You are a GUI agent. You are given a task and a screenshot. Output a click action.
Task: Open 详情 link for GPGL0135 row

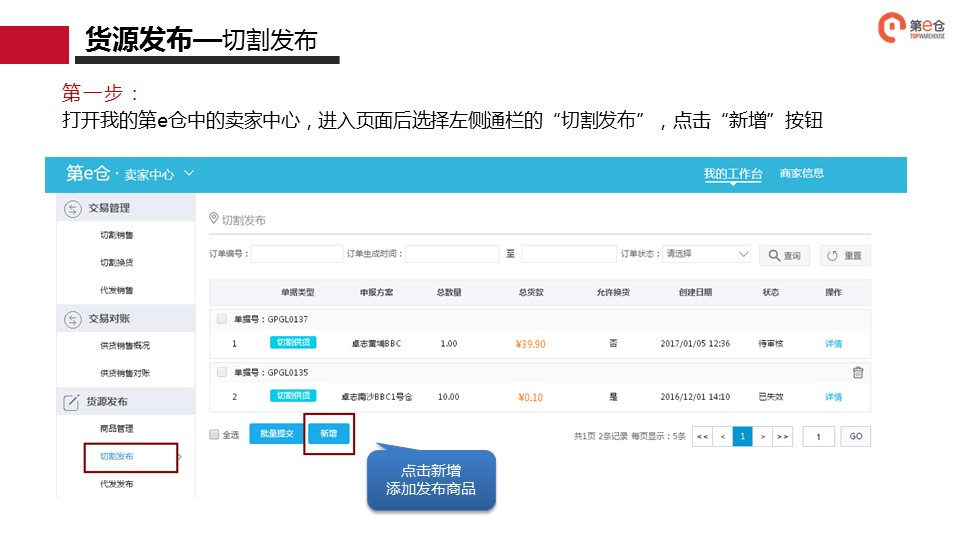[833, 397]
